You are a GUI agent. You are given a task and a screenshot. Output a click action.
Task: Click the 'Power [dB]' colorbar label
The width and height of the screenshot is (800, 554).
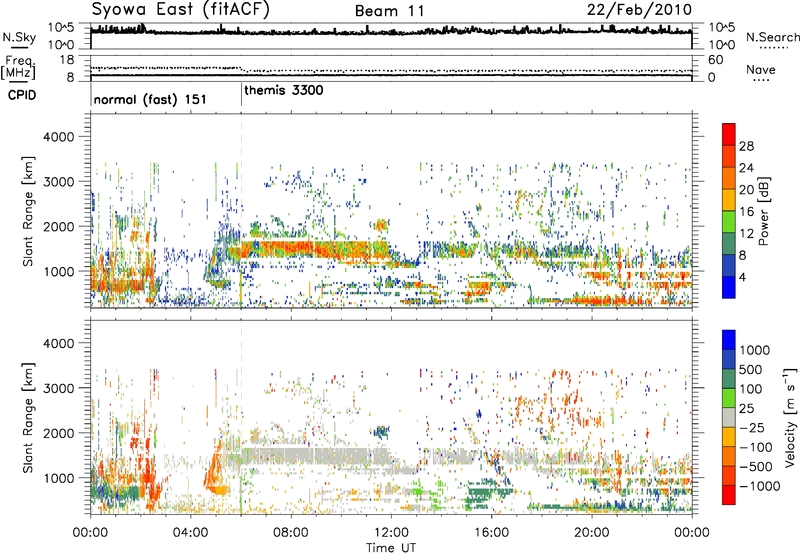coord(763,211)
